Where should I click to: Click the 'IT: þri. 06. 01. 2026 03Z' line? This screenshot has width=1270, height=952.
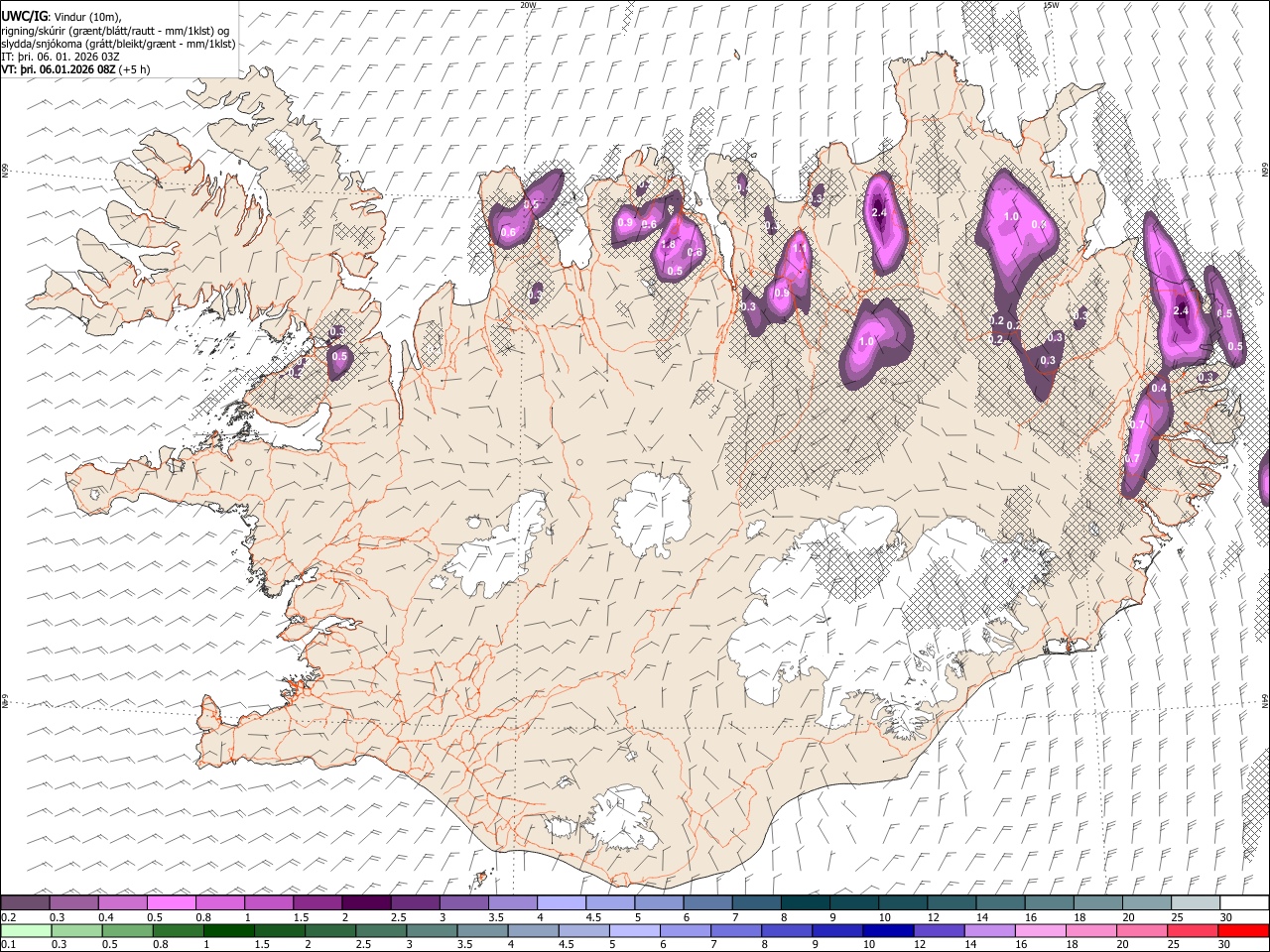click(61, 57)
